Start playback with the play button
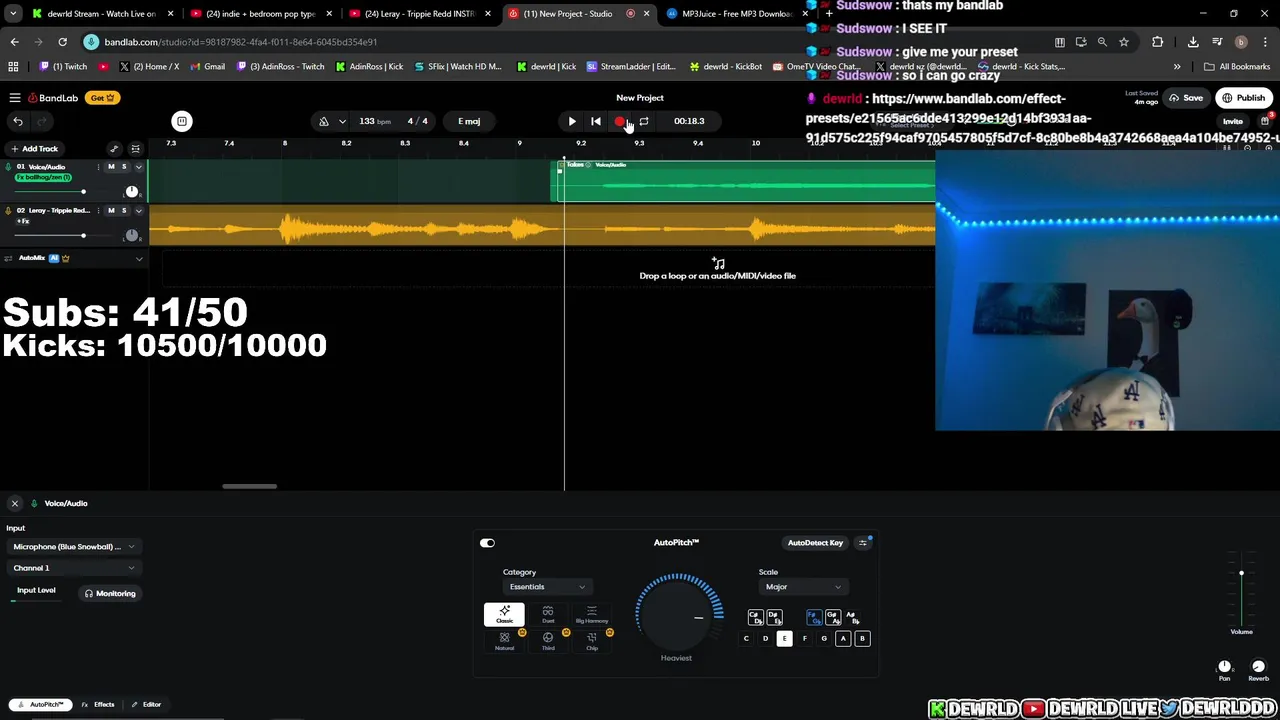The width and height of the screenshot is (1280, 720). click(x=572, y=121)
